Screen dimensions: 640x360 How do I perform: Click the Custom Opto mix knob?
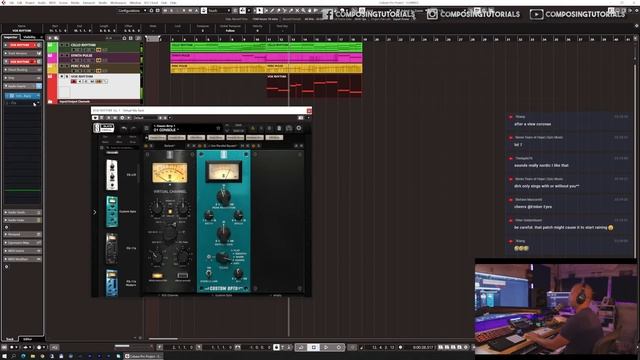[x=239, y=273]
